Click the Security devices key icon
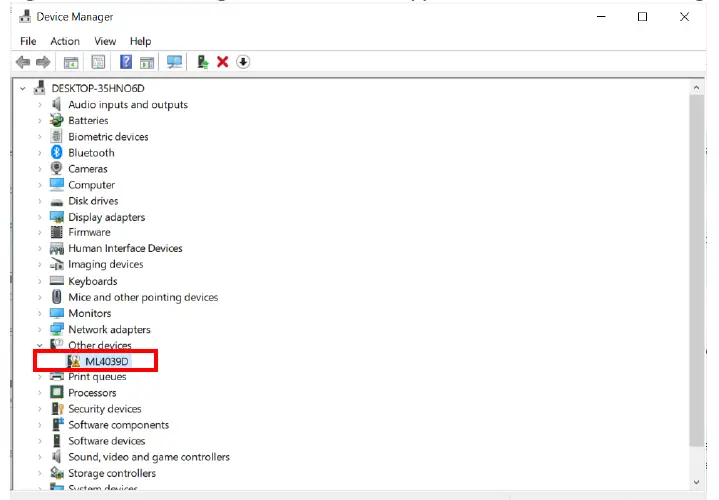719x500 pixels. [57, 409]
